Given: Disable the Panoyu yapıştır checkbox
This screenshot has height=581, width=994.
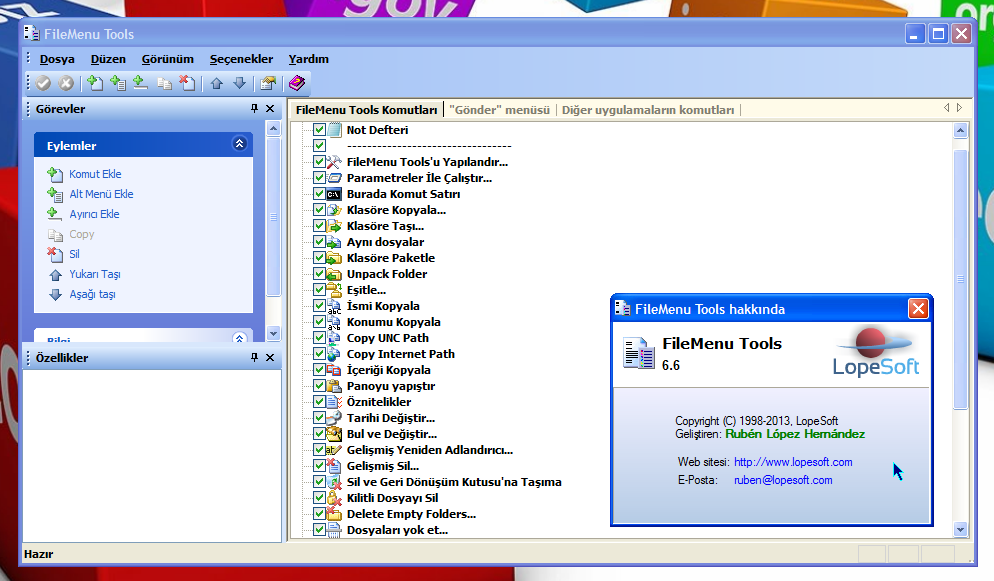Looking at the screenshot, I should point(320,386).
